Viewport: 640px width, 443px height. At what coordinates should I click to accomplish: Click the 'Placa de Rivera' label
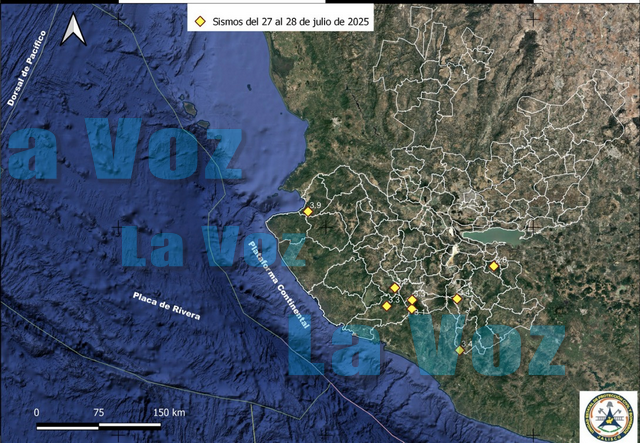(x=167, y=307)
